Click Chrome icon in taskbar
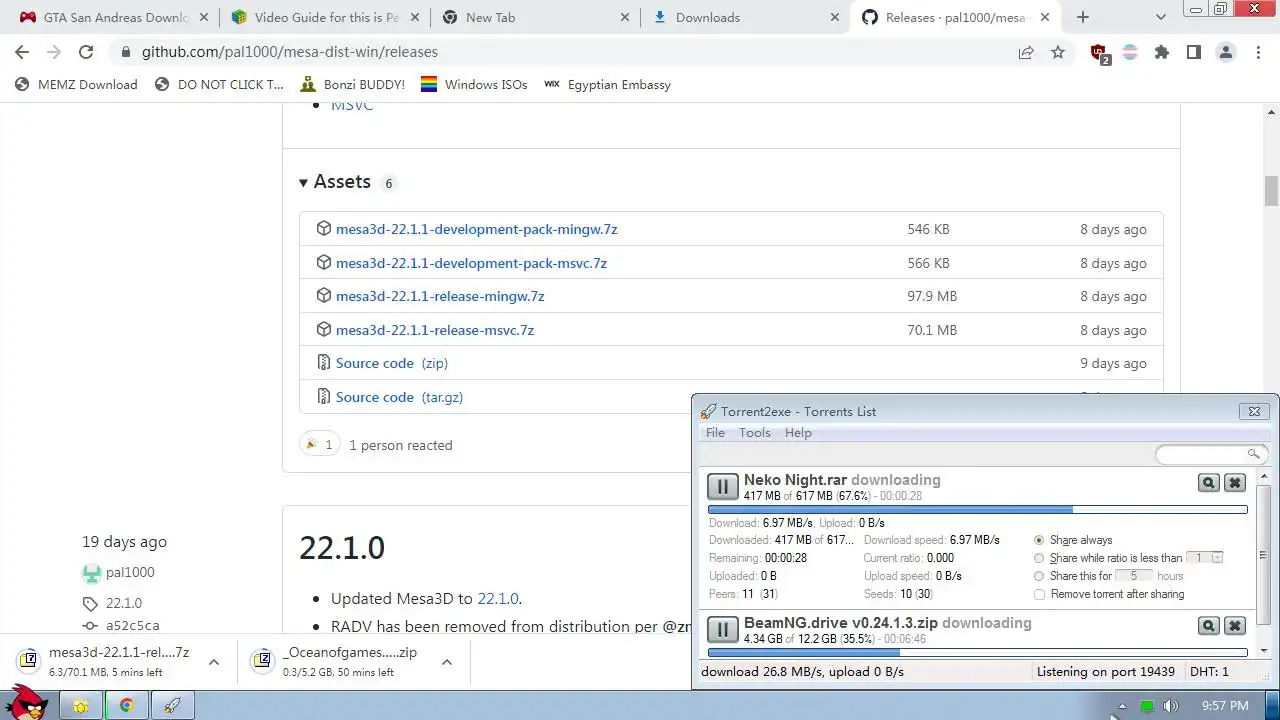Viewport: 1280px width, 720px height. click(x=127, y=705)
